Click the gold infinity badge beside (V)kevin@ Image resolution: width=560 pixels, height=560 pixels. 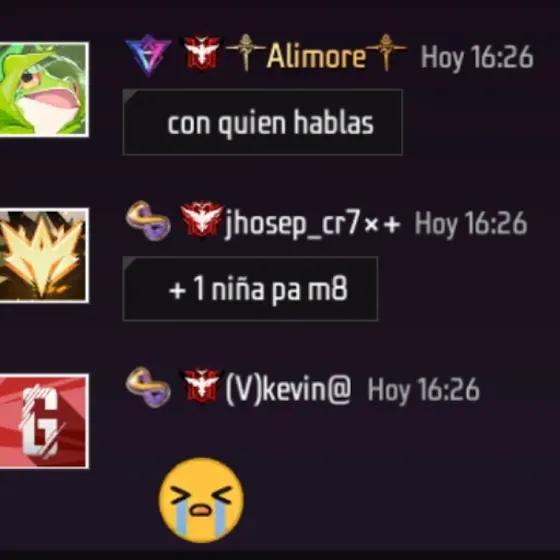(x=148, y=387)
